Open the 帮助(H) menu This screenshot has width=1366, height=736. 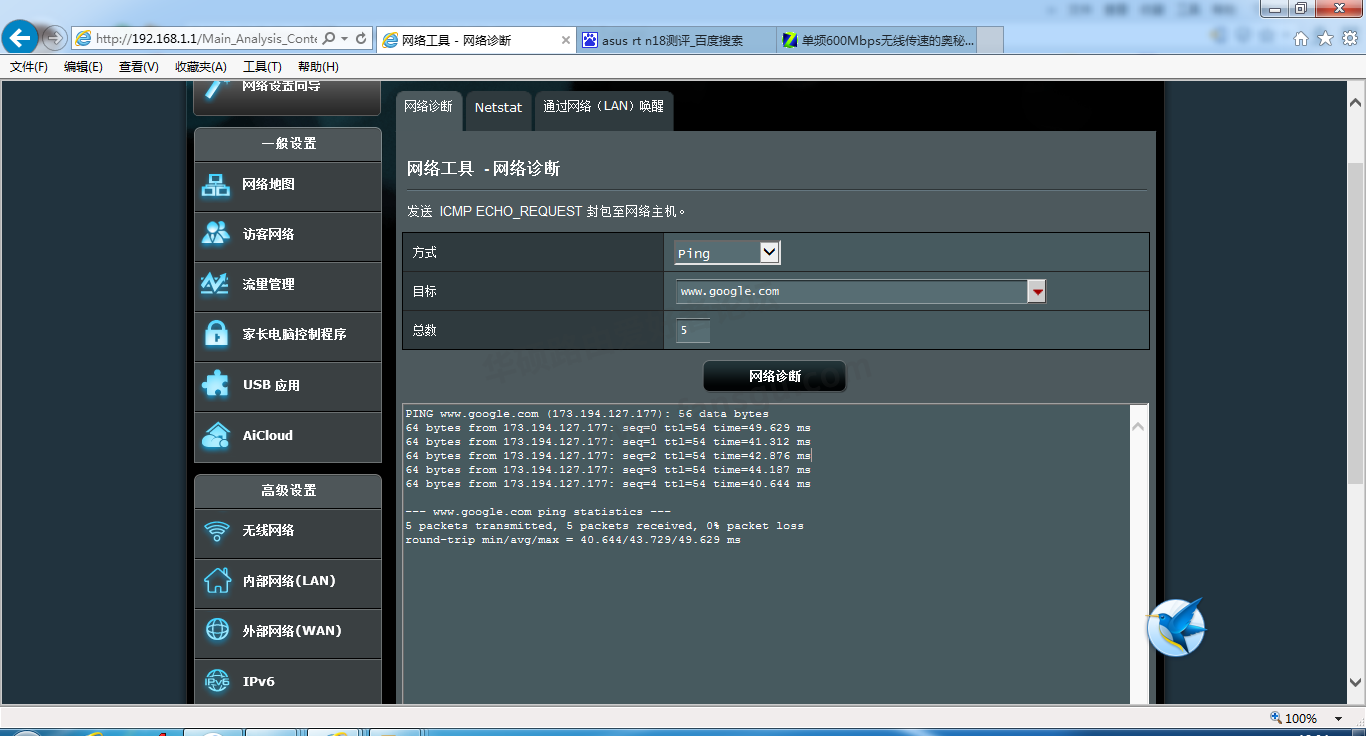(x=318, y=67)
